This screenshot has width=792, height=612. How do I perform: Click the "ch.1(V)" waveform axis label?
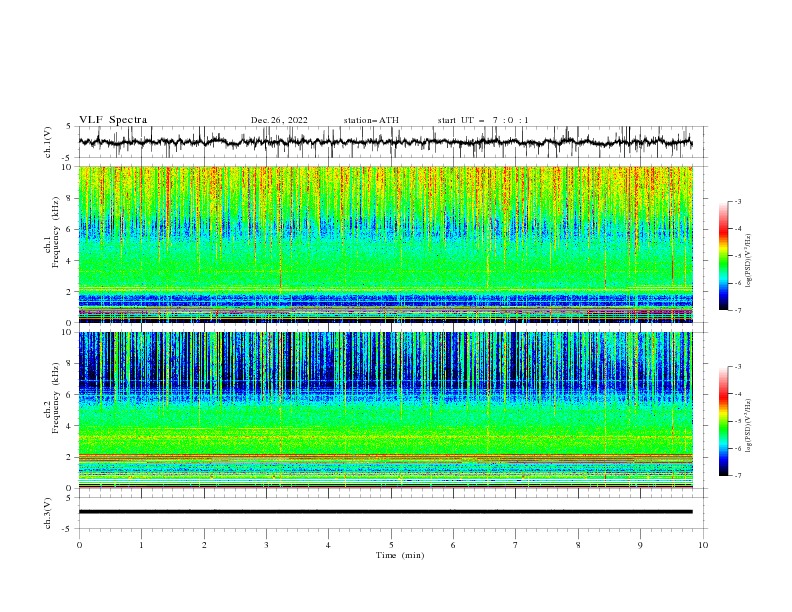tap(48, 142)
